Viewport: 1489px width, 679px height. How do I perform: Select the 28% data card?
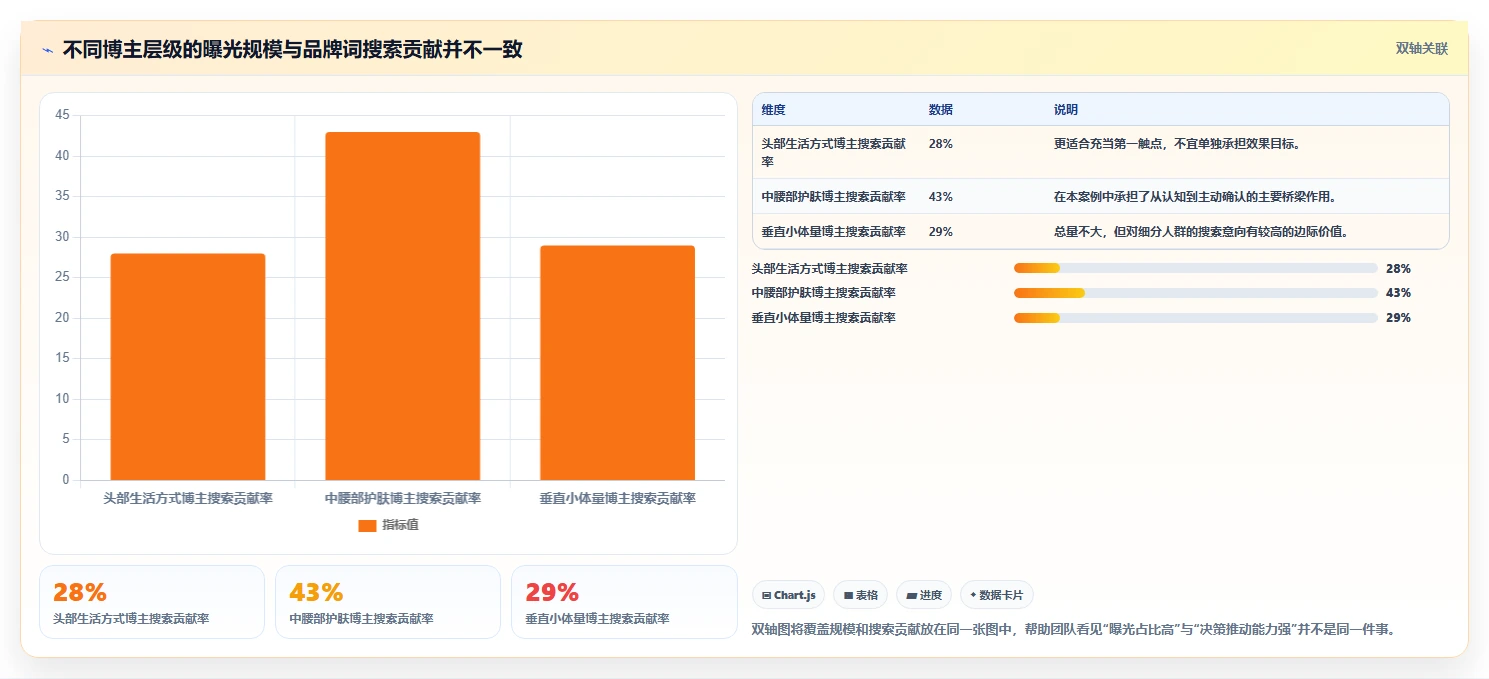coord(152,602)
